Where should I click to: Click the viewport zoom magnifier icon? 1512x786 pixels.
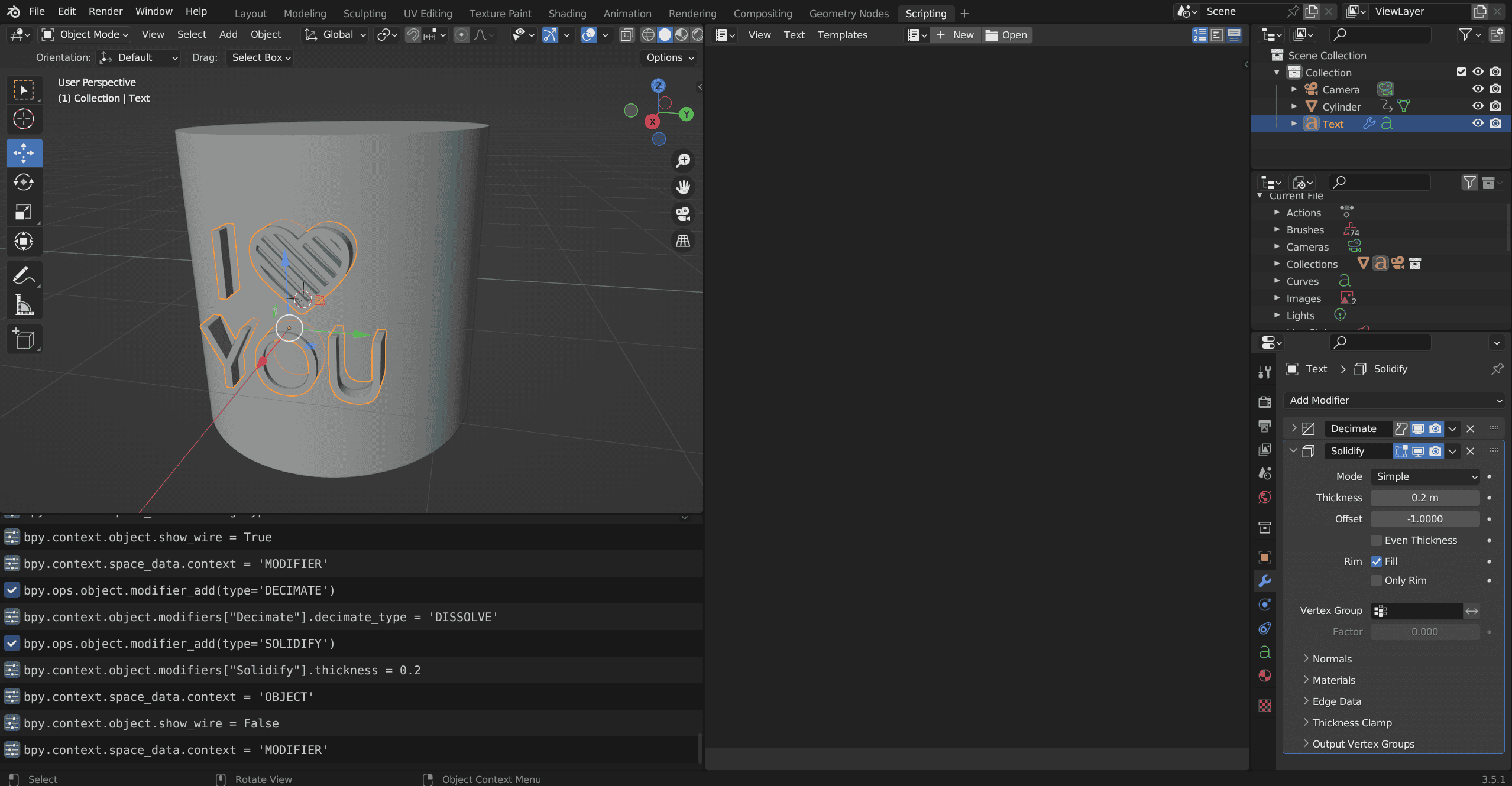click(683, 160)
